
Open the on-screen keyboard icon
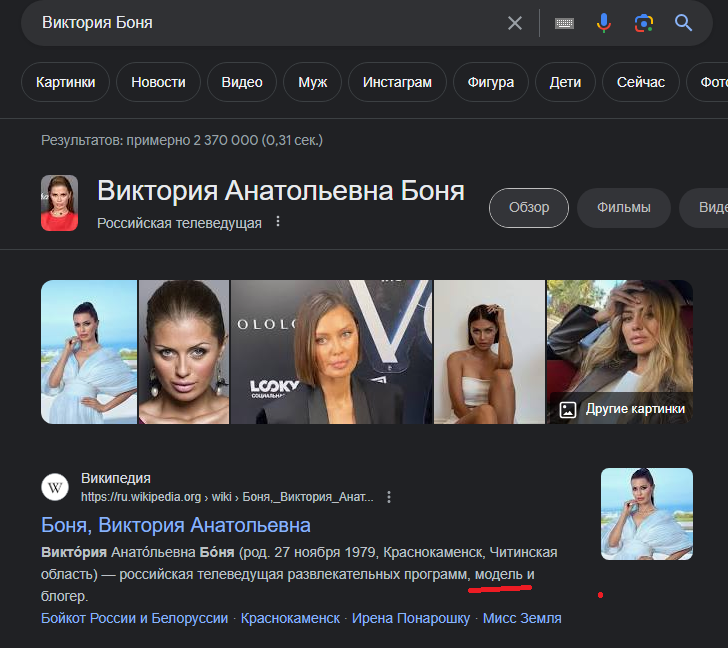[x=564, y=23]
